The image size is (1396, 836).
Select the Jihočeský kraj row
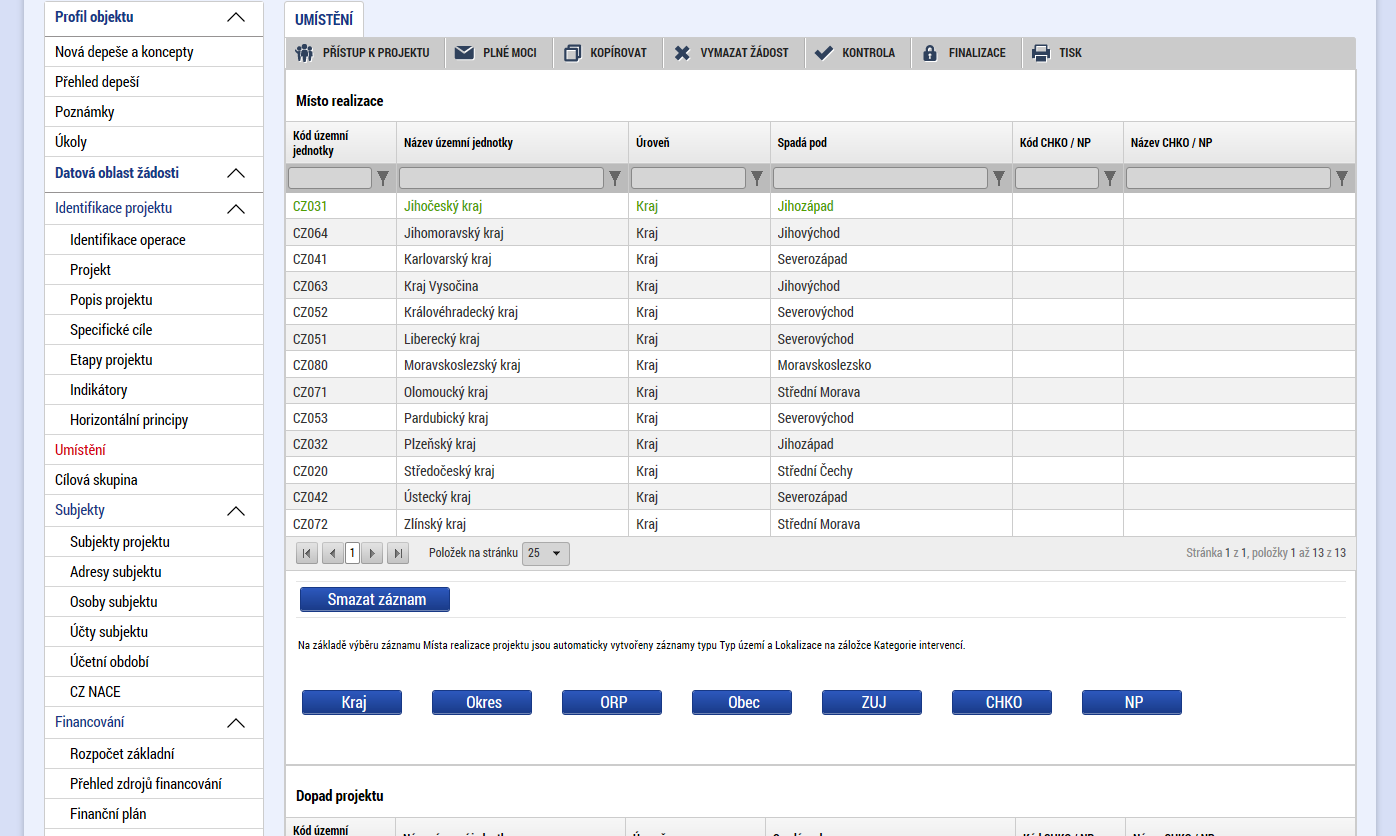click(x=820, y=206)
